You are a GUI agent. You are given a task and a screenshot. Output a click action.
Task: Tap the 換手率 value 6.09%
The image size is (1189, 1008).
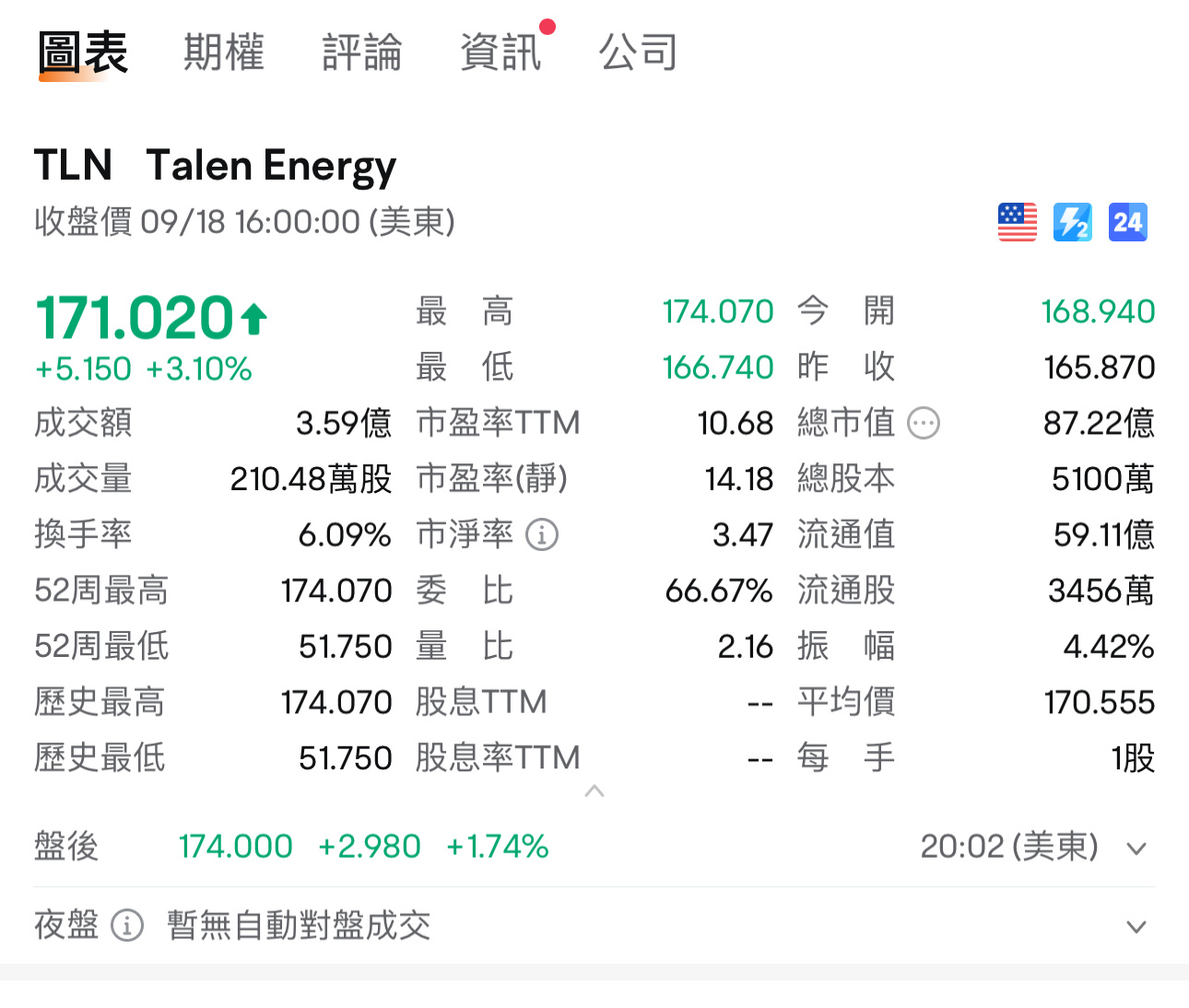(345, 534)
